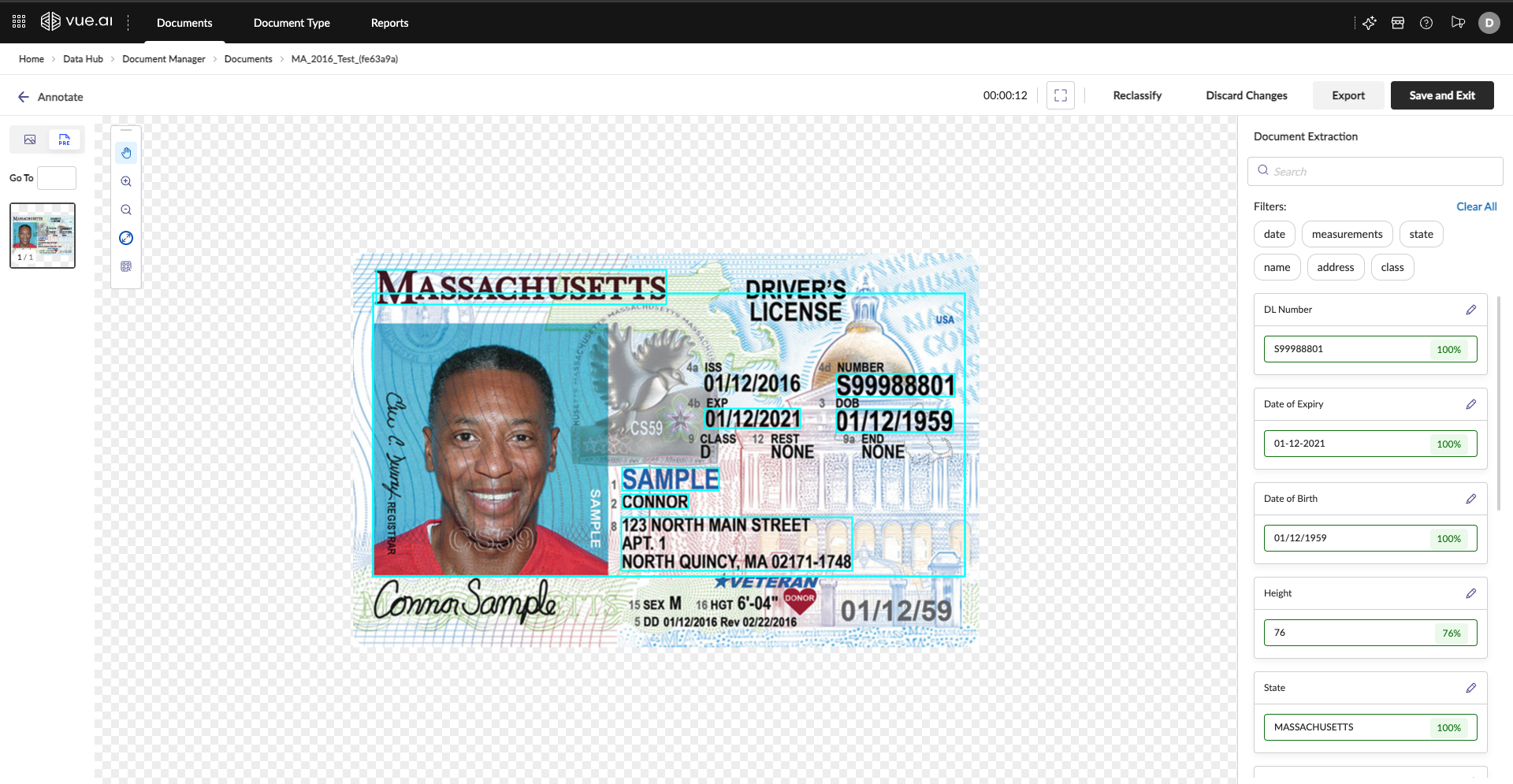Open the Document Type menu

click(292, 23)
